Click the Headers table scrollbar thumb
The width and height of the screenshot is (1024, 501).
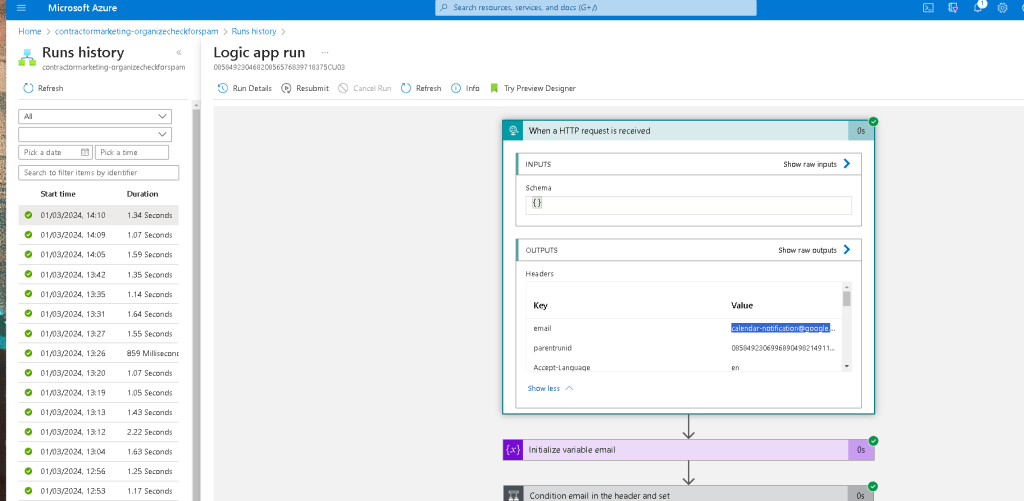tap(846, 299)
